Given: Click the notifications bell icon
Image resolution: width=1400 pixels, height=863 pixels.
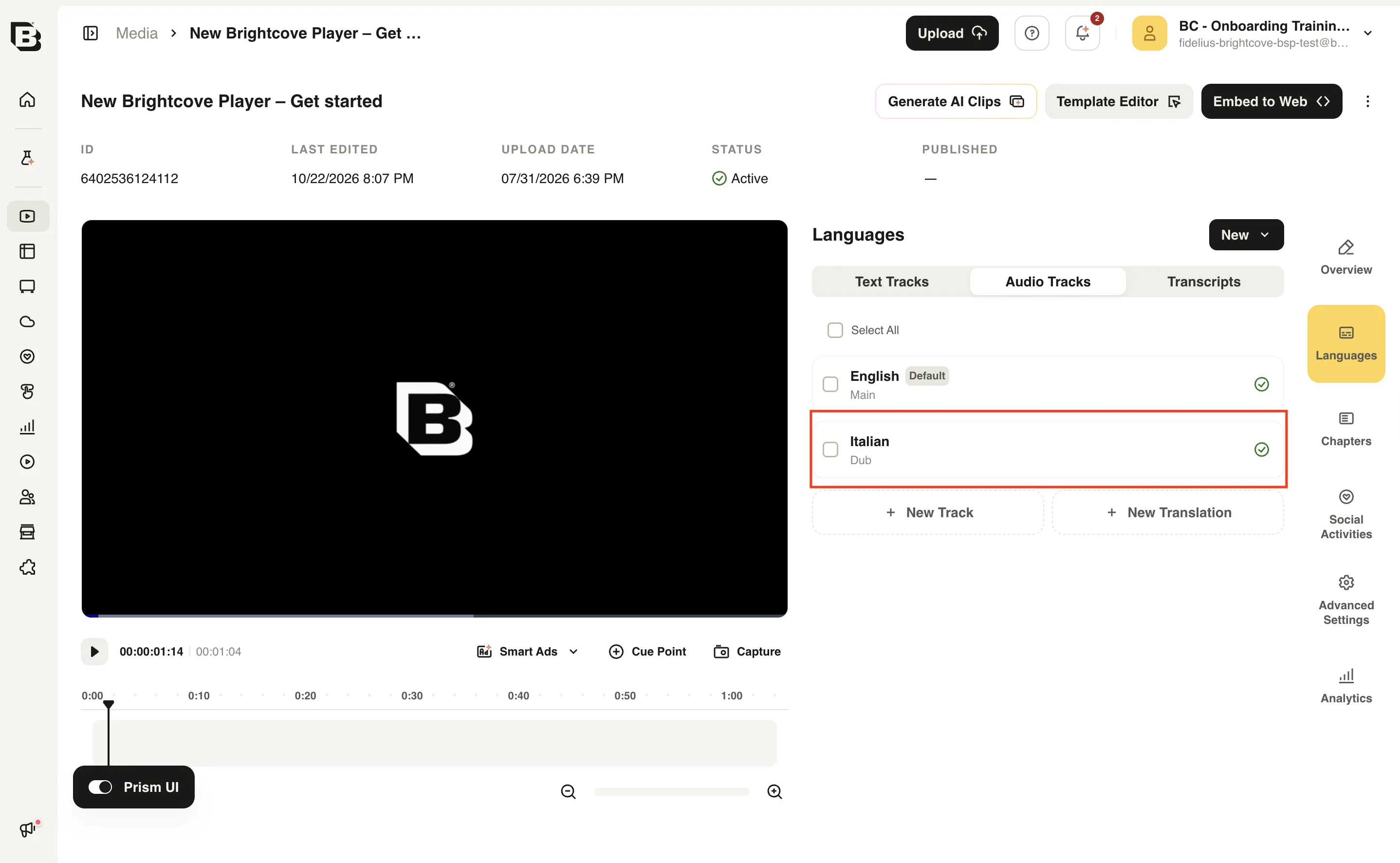Looking at the screenshot, I should [1082, 33].
